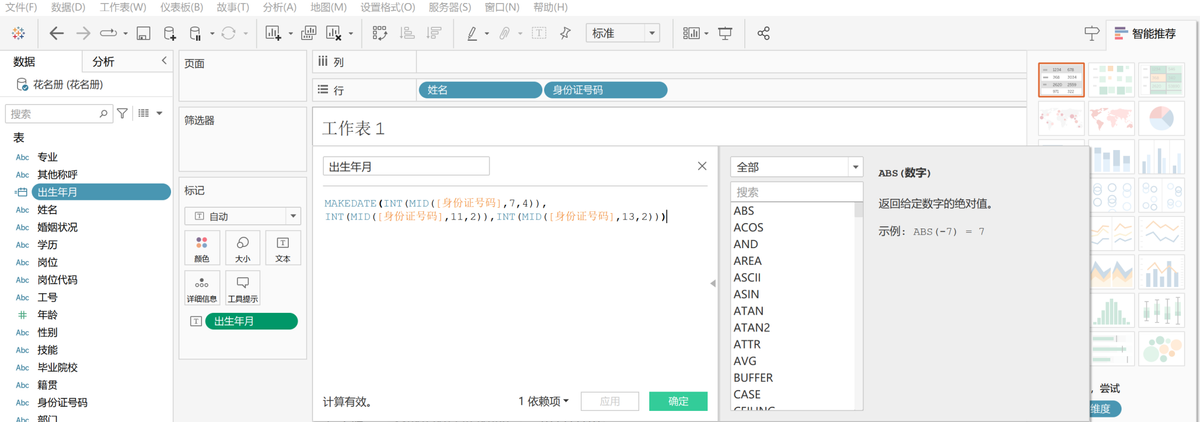The image size is (1200, 422).
Task: Click the show/hide cards icon
Action: (x=691, y=33)
